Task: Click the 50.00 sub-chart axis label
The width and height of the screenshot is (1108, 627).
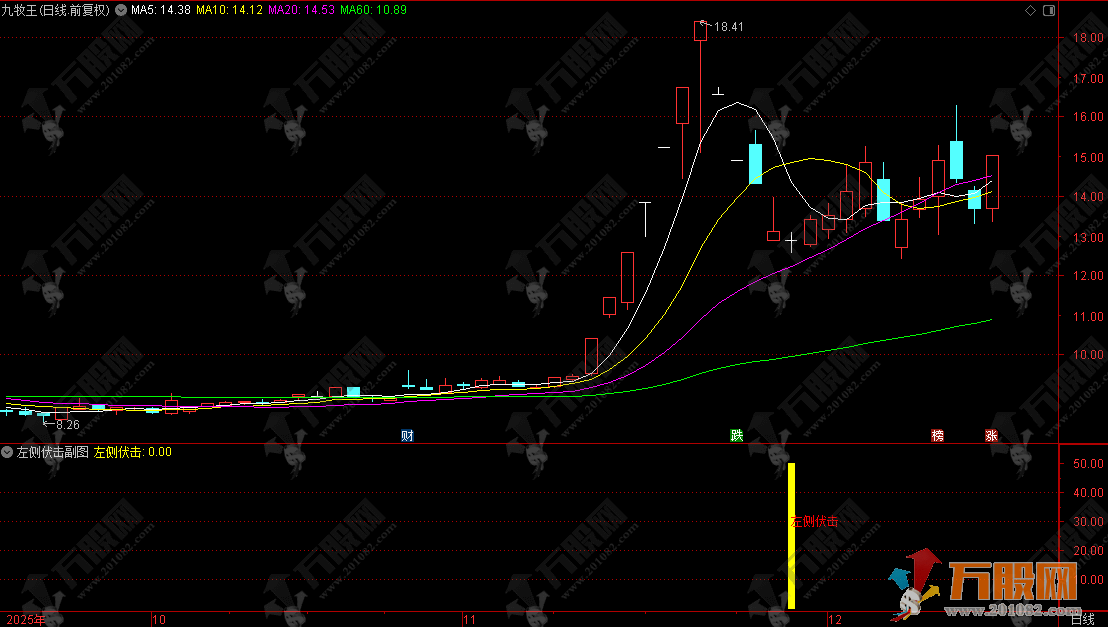Action: click(x=1088, y=464)
